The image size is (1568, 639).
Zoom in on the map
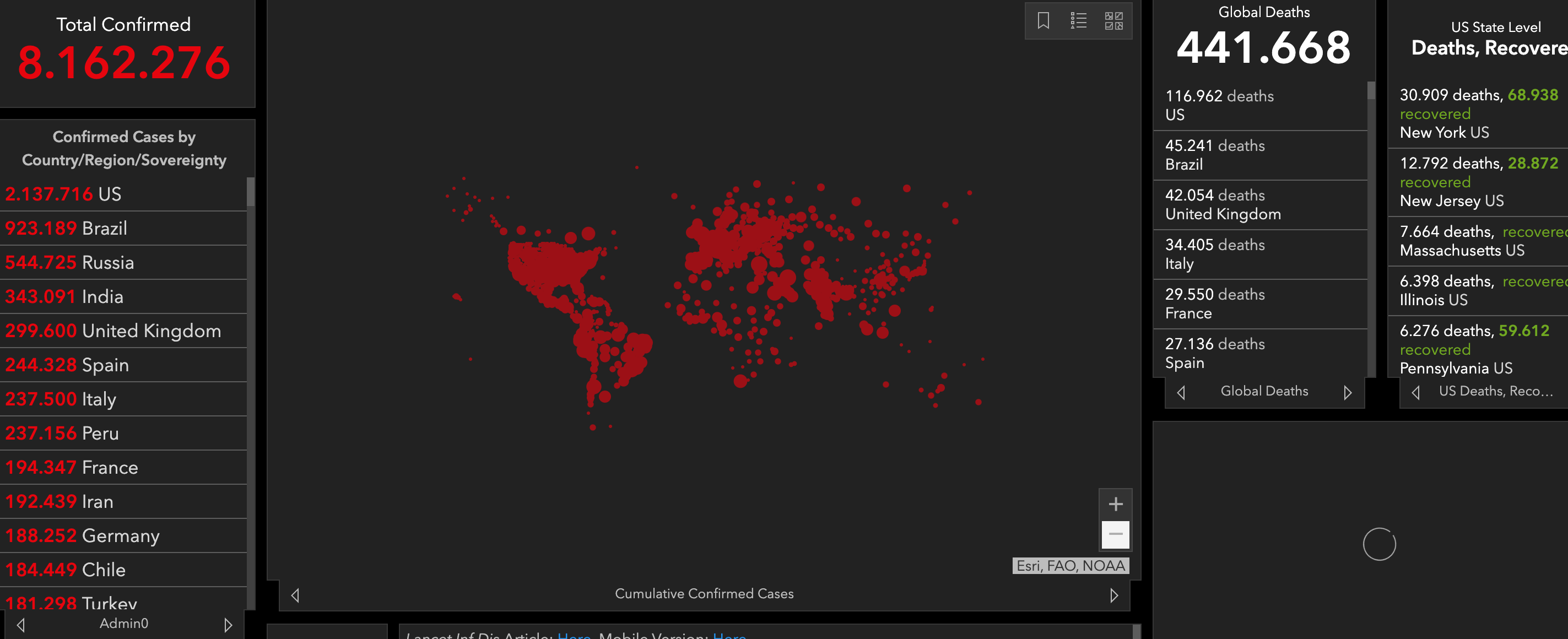coord(1115,504)
